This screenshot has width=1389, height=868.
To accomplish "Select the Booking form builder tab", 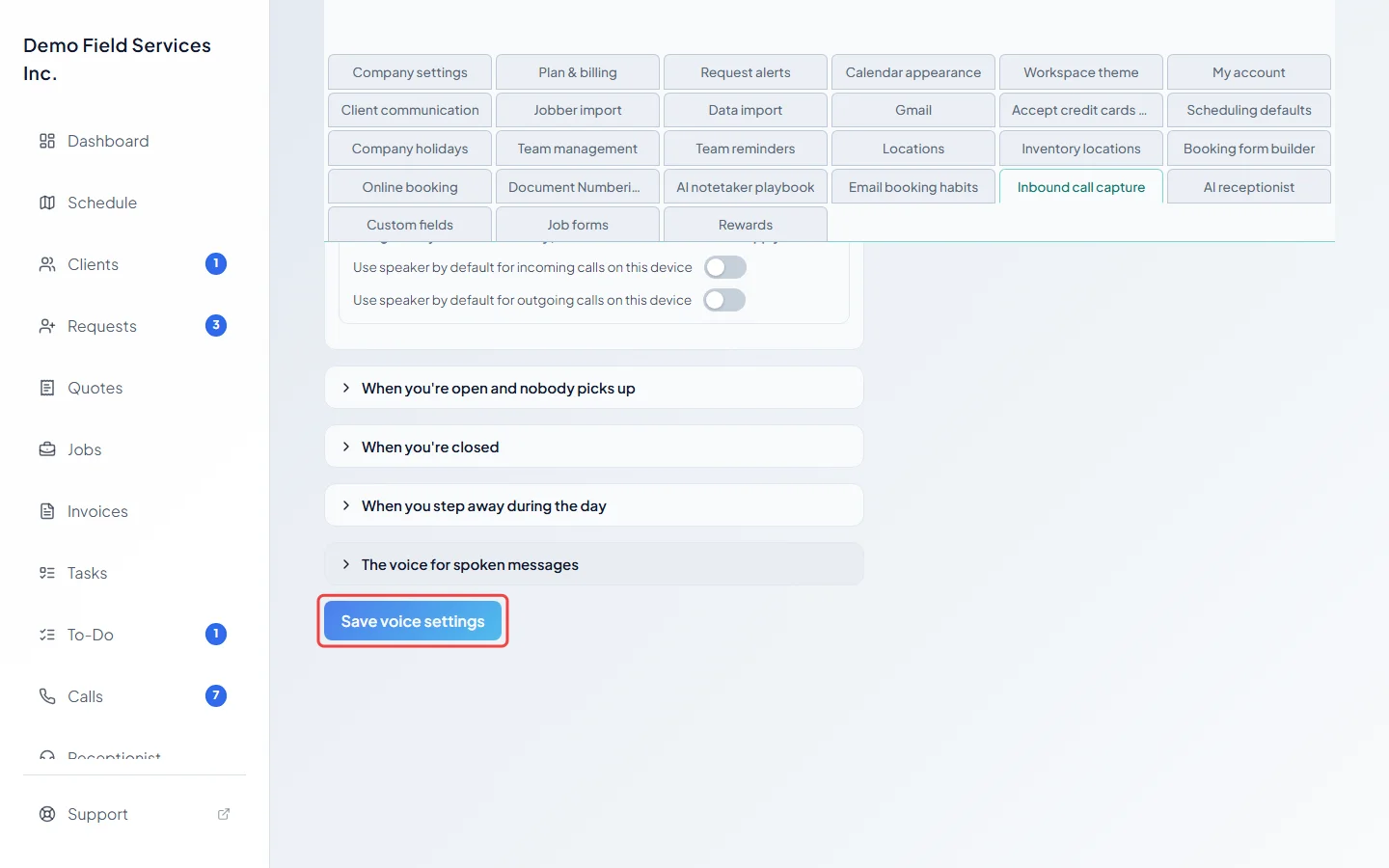I will [1249, 149].
